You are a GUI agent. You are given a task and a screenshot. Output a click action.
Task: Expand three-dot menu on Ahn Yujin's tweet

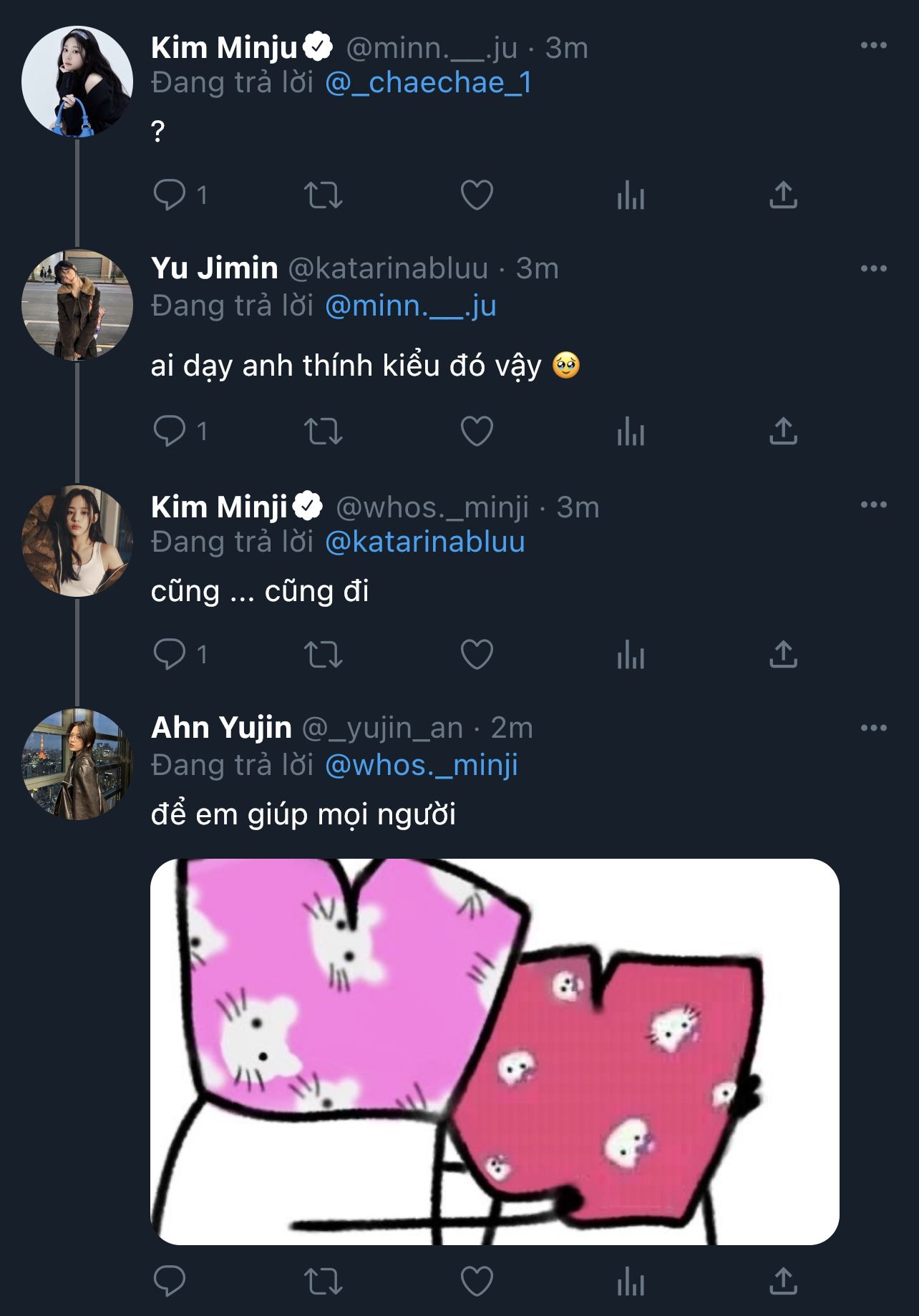pos(873,728)
